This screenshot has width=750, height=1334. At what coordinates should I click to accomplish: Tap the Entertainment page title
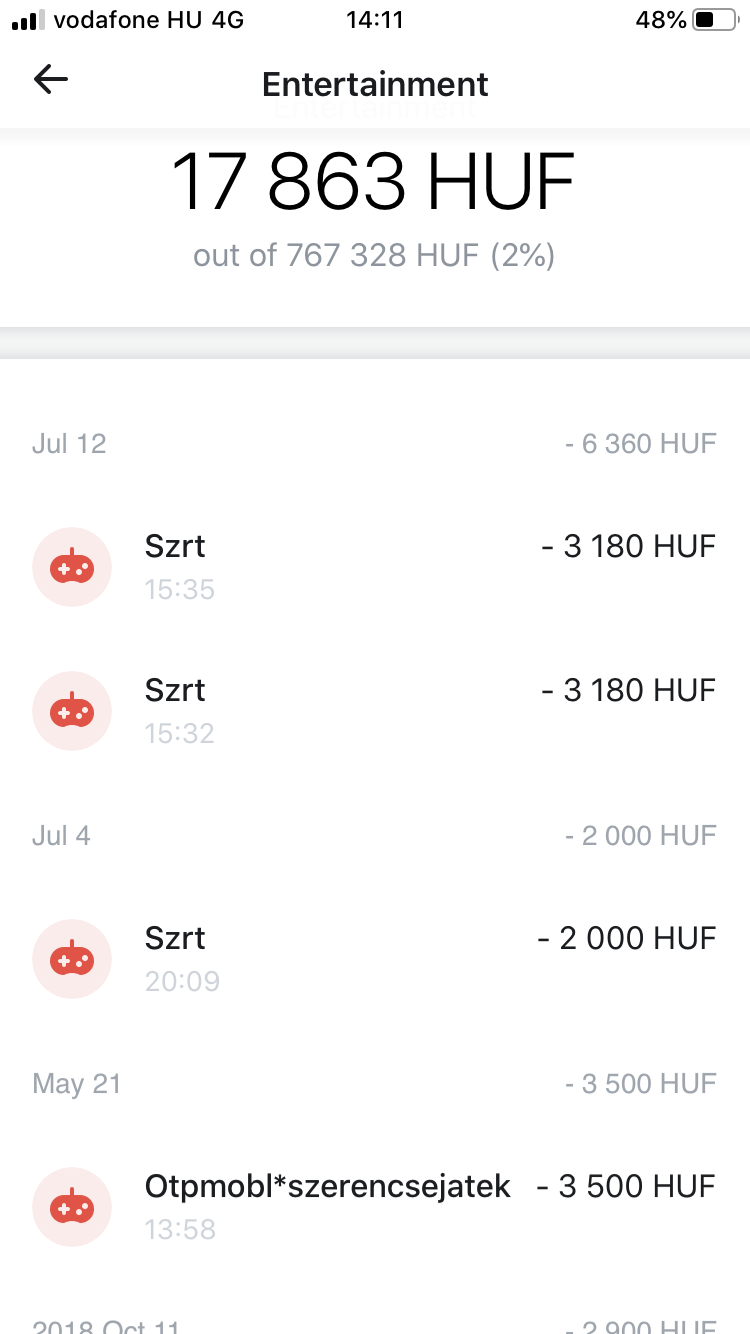coord(375,84)
